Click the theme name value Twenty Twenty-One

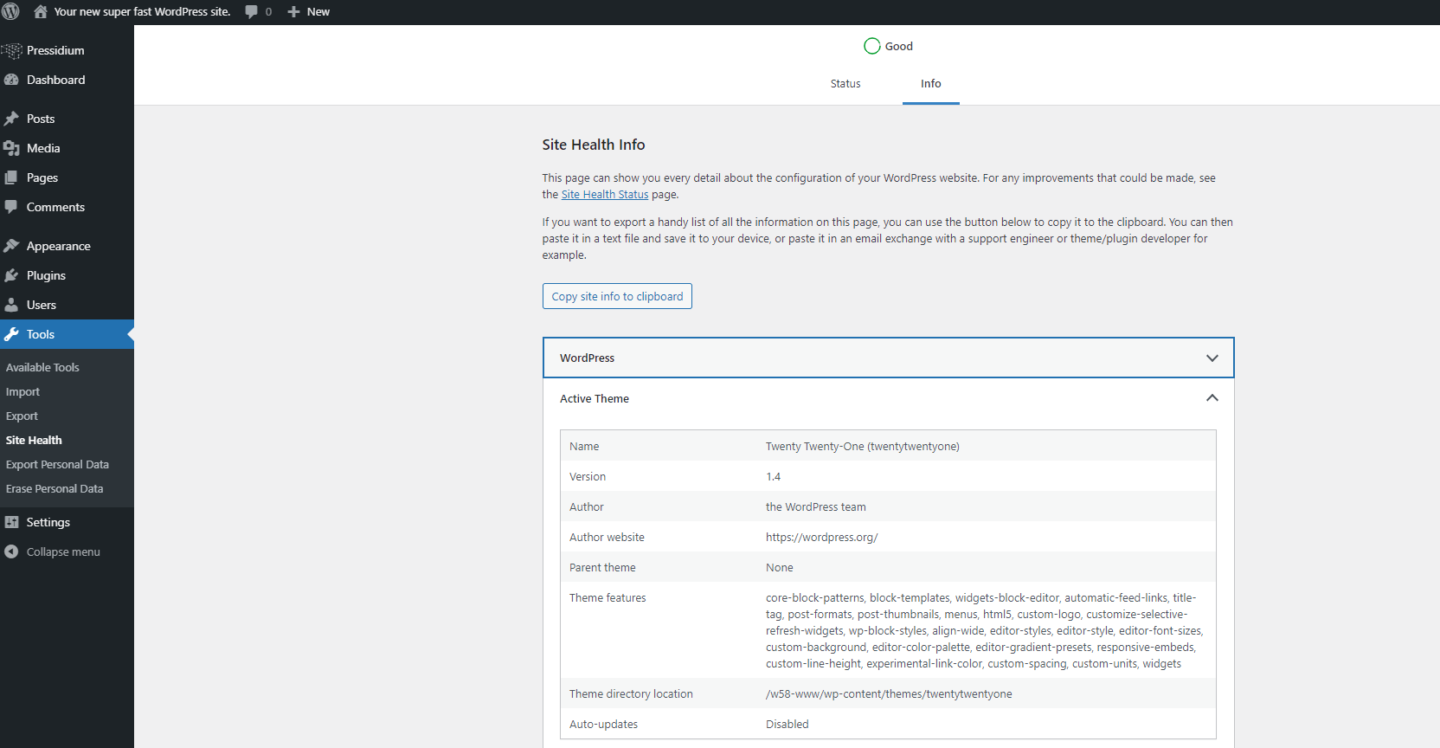(x=862, y=447)
